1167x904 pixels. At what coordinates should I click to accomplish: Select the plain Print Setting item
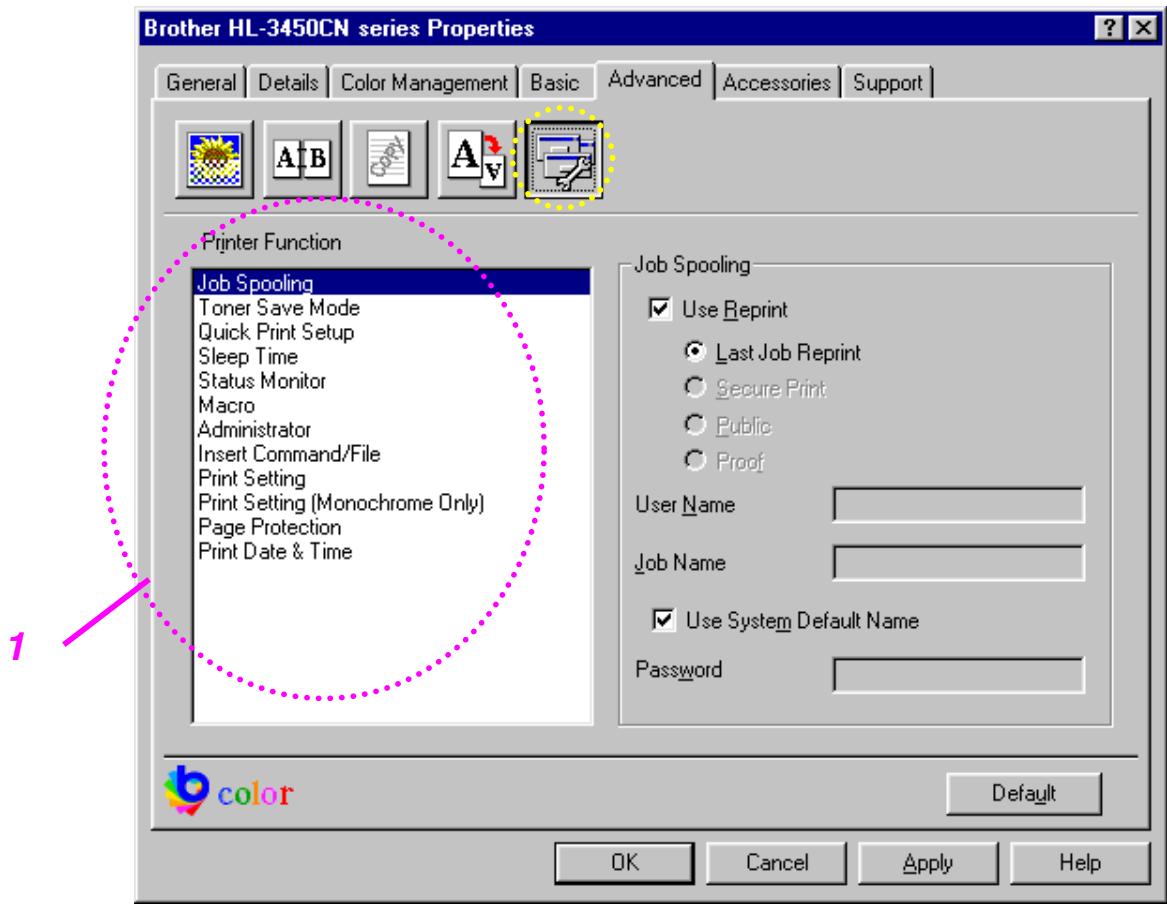[x=391, y=478]
